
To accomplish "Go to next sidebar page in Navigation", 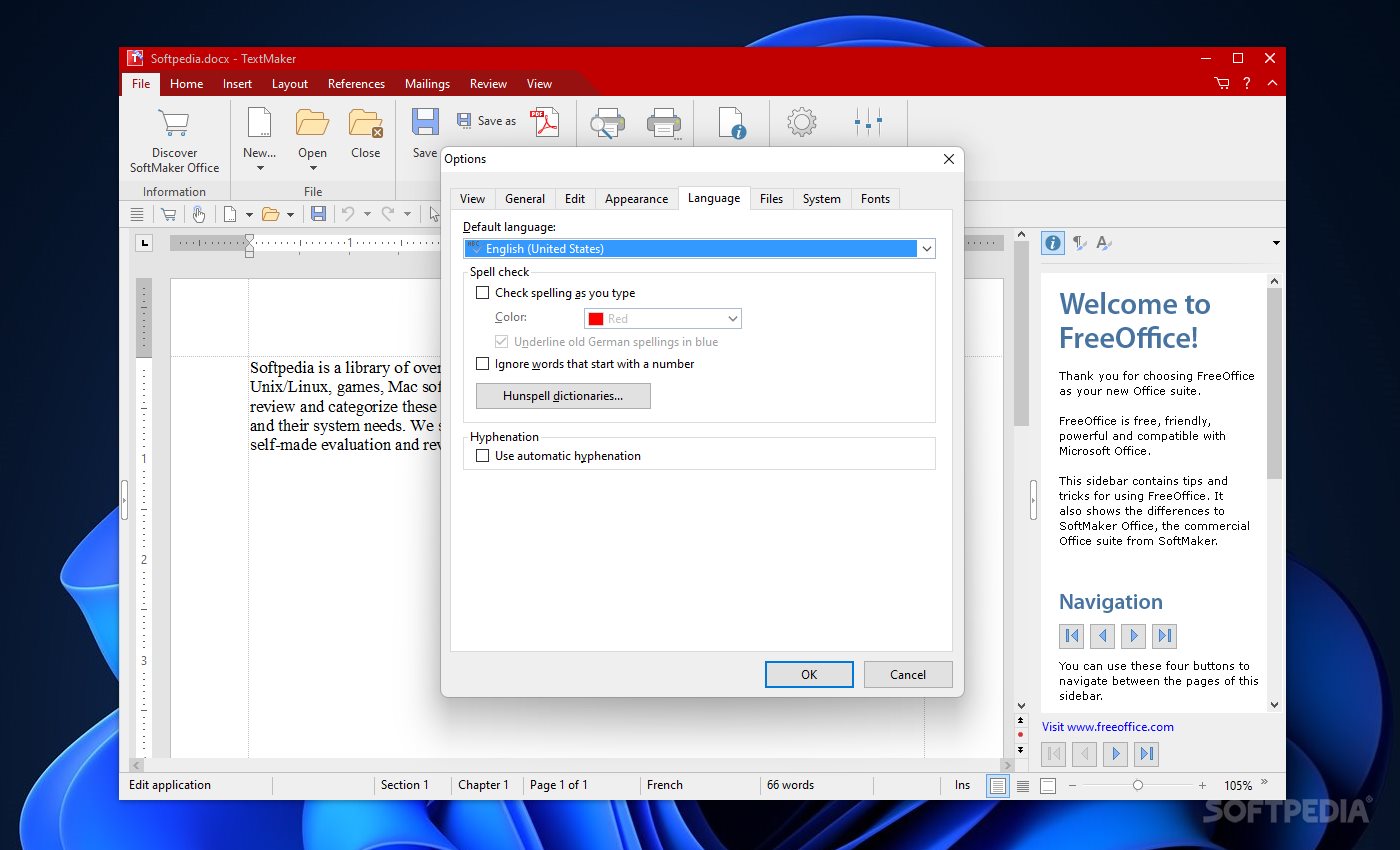I will (x=1133, y=635).
